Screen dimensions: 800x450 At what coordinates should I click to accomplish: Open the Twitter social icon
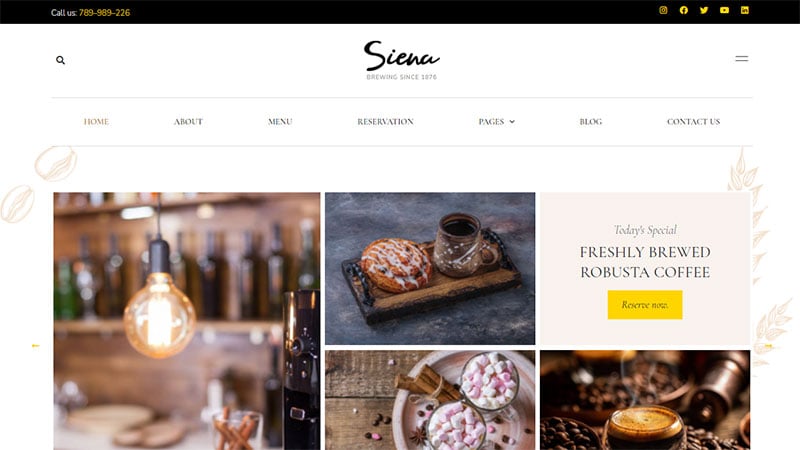point(704,10)
